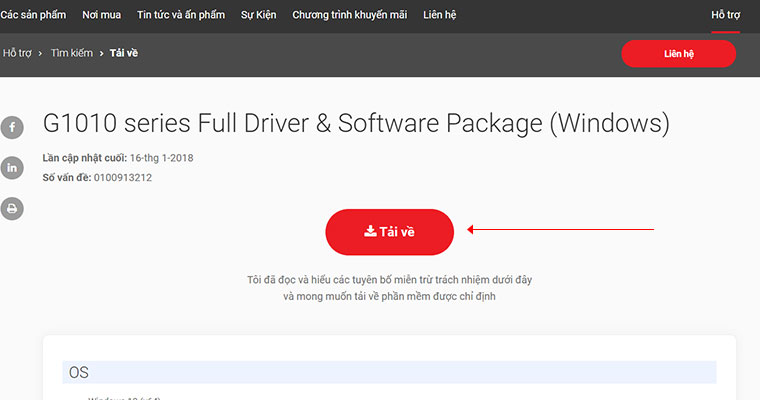Share page via LinkedIn icon
Screen dimensions: 760x400
(12, 168)
